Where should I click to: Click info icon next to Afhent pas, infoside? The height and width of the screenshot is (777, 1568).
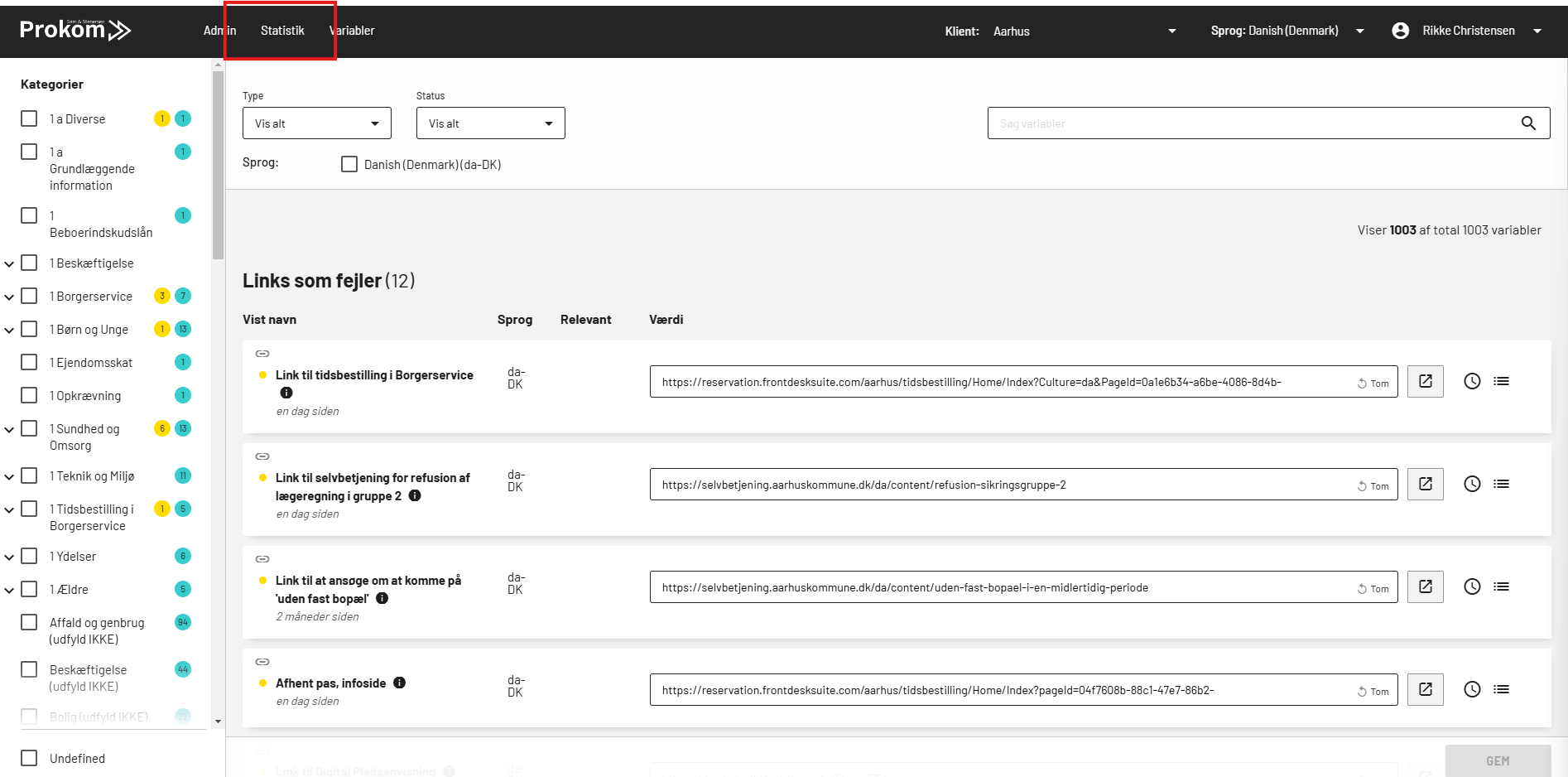coord(400,683)
